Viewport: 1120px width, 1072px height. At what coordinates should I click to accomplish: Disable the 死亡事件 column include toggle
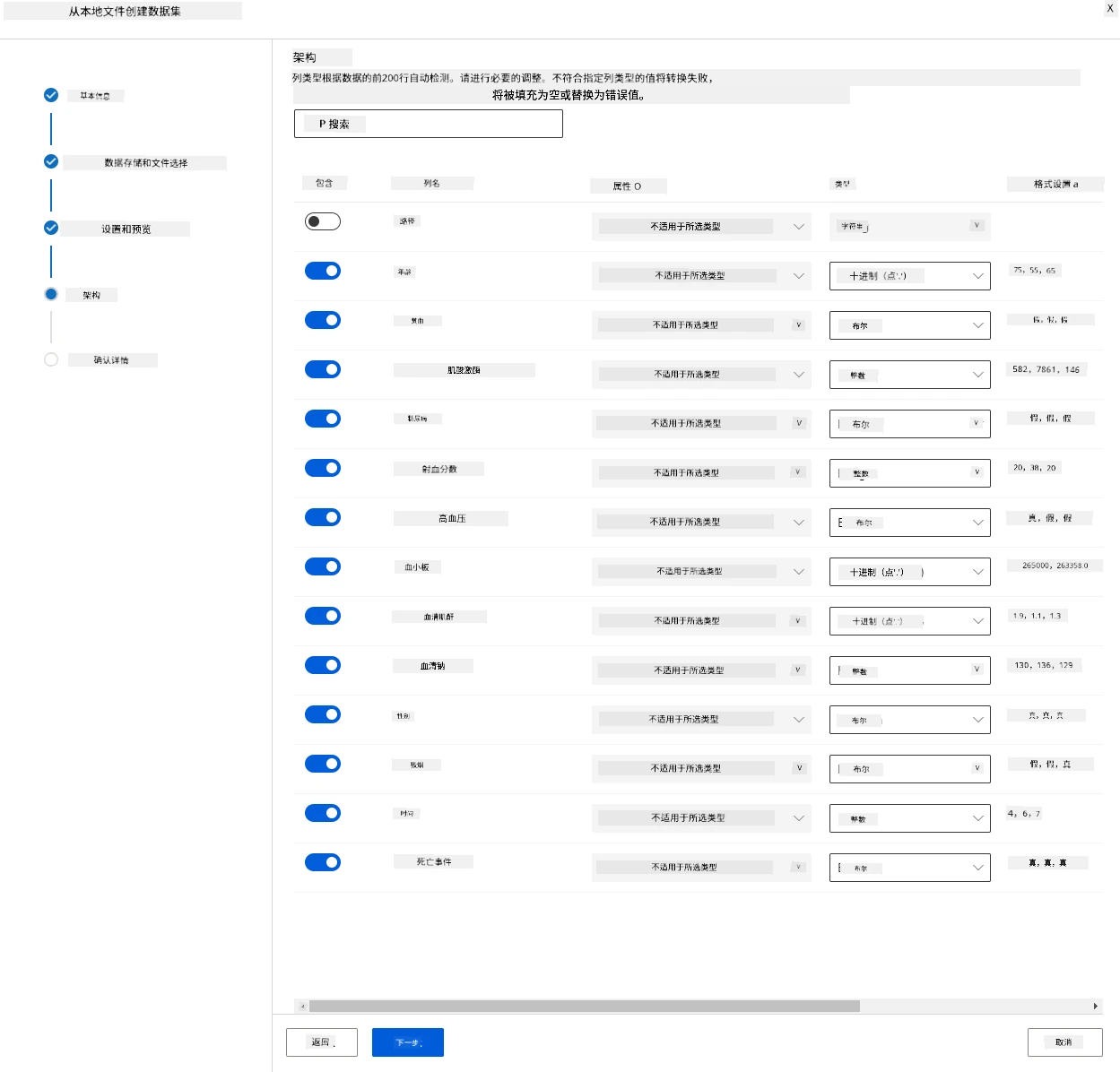[323, 862]
